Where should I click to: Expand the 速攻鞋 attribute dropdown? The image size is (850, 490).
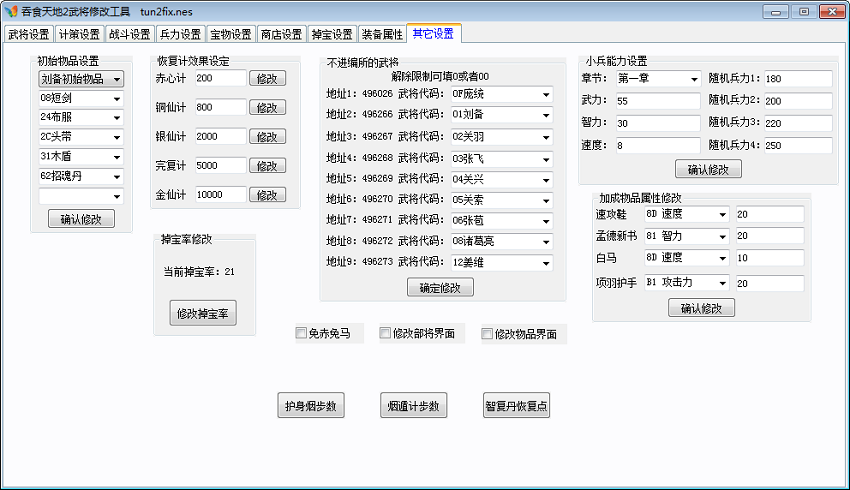[x=686, y=215]
